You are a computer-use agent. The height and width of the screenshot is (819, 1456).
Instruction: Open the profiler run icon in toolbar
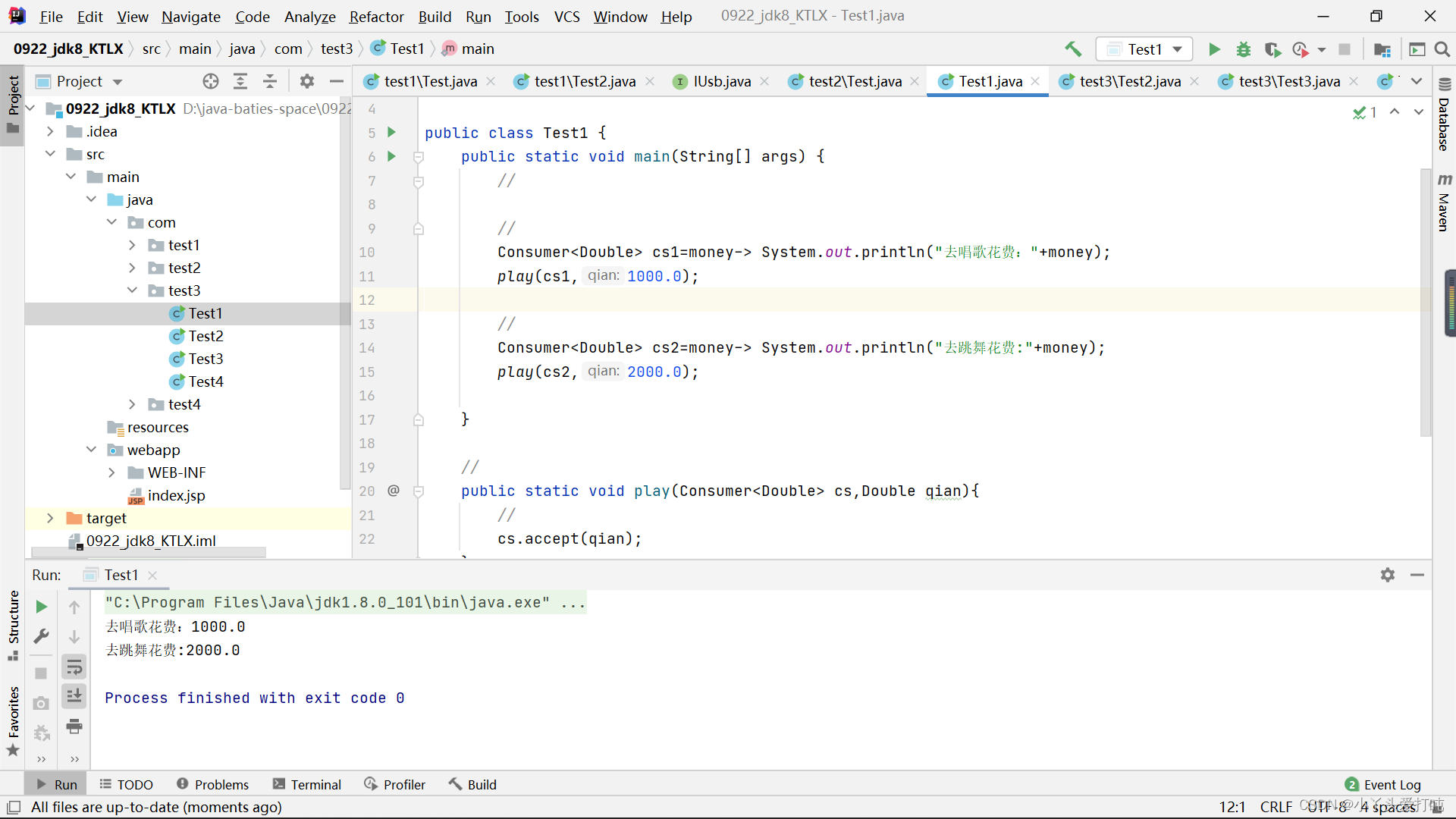(1301, 49)
